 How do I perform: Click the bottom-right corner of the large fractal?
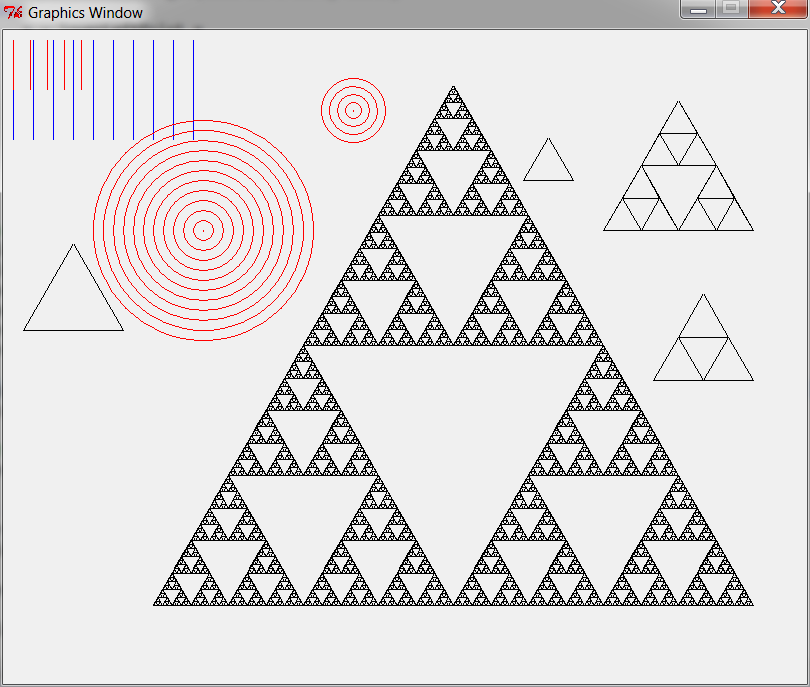point(750,603)
